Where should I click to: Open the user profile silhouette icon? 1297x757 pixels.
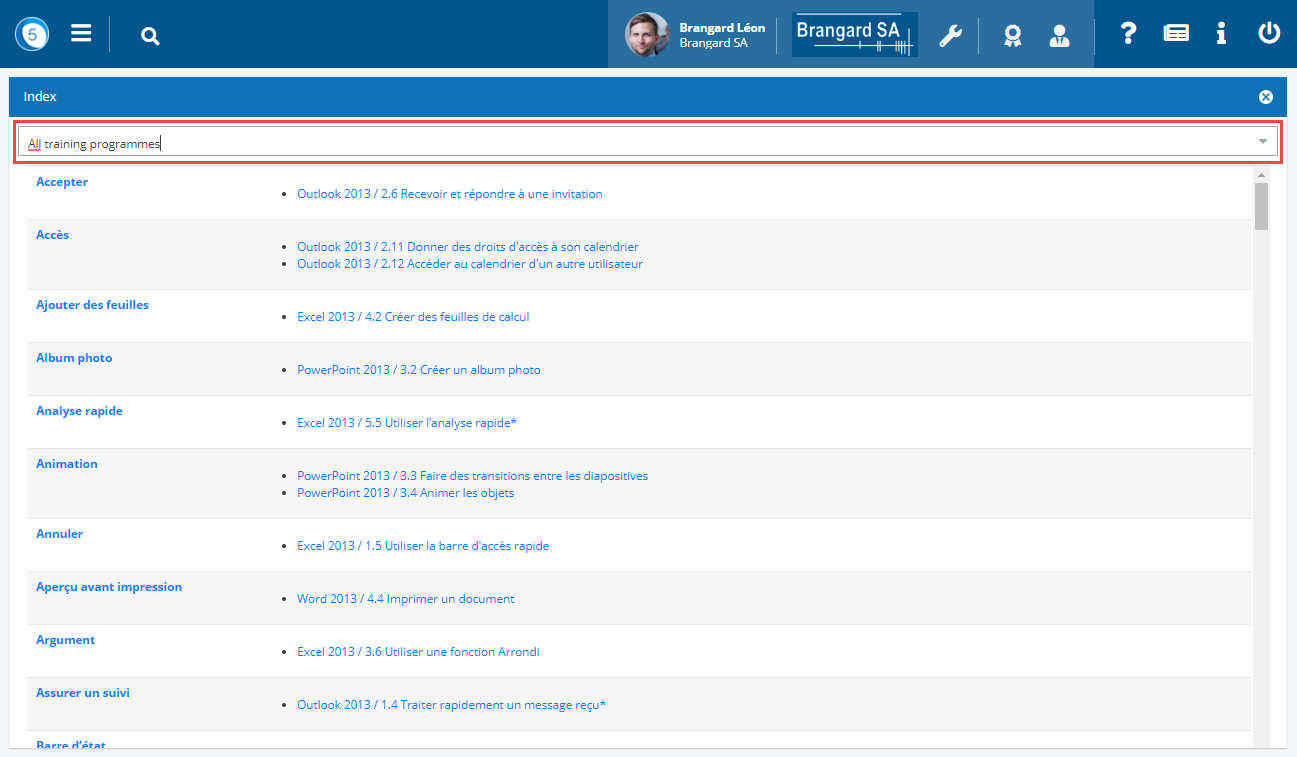coord(1059,36)
